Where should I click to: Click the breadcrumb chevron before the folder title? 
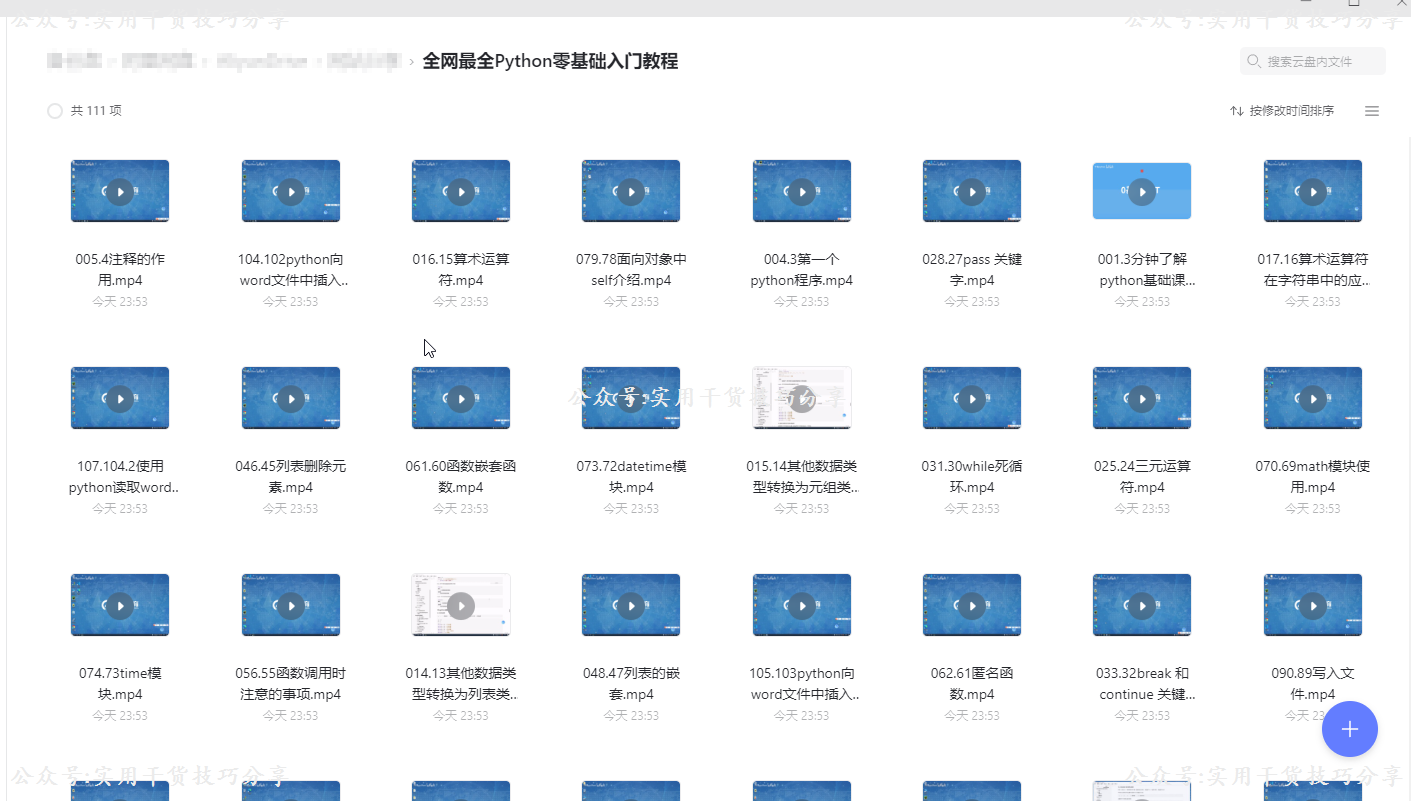click(x=410, y=60)
